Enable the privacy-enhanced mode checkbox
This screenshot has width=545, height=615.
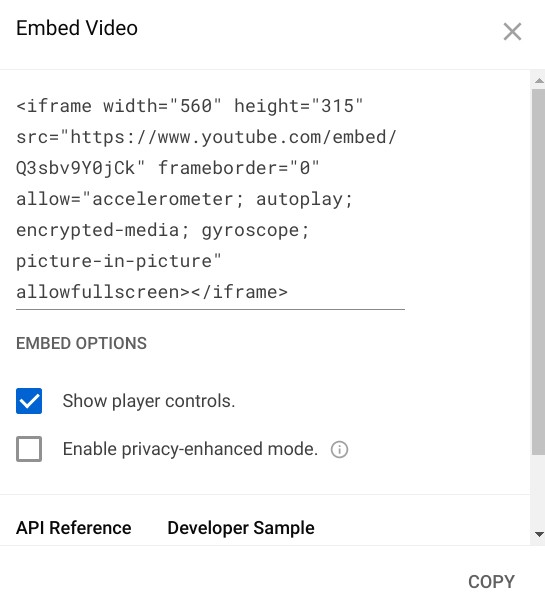[29, 449]
